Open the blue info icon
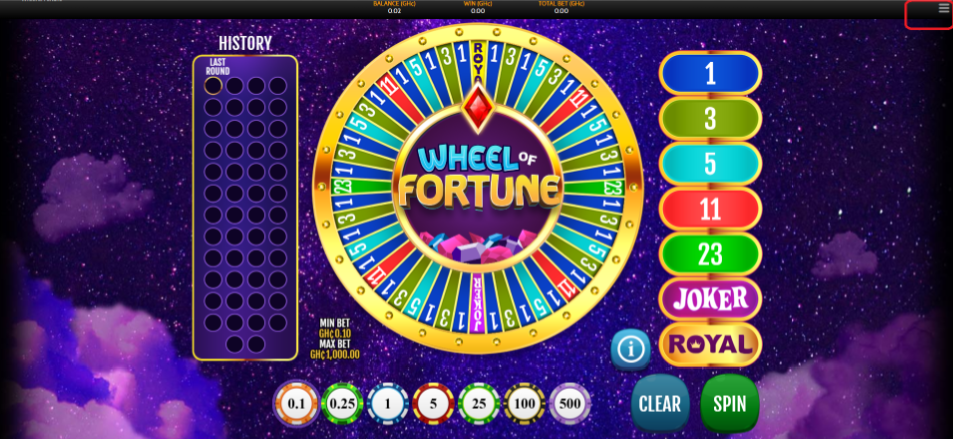953x439 pixels. pyautogui.click(x=631, y=349)
